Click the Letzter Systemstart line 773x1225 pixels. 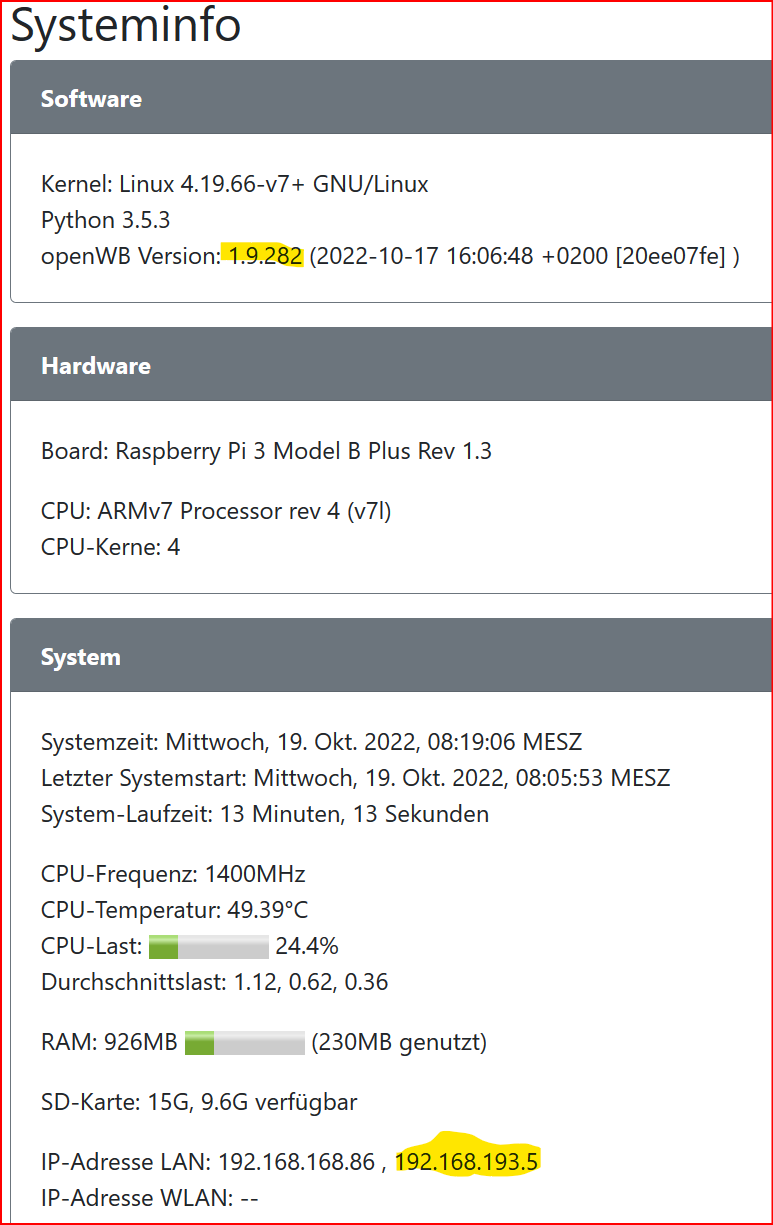point(355,778)
